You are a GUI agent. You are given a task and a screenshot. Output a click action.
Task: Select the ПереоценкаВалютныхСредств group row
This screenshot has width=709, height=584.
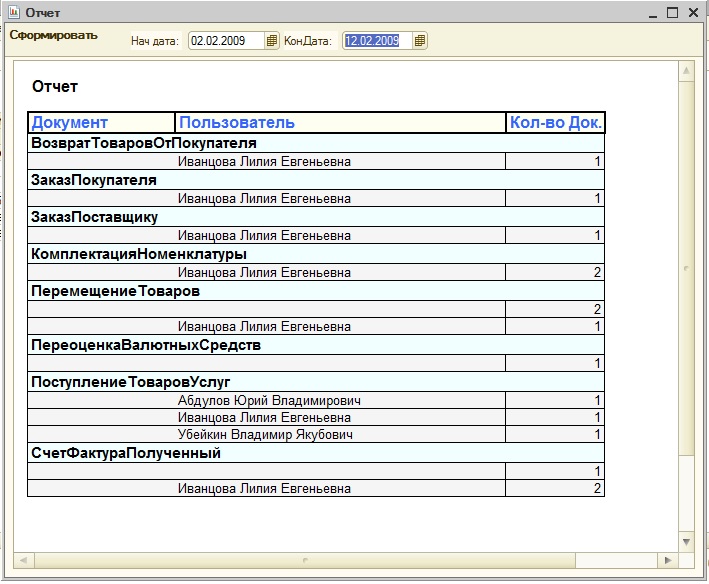click(x=316, y=345)
